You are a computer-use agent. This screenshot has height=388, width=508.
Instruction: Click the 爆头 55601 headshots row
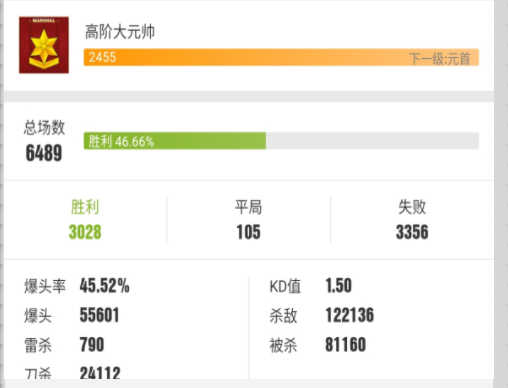[71, 315]
